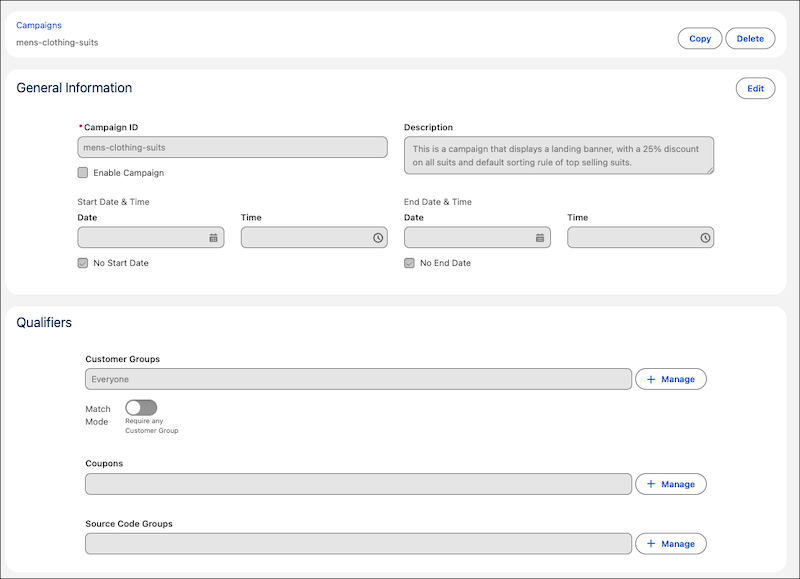800x579 pixels.
Task: Click the 'Require any Customer Group' text
Action: click(x=152, y=426)
